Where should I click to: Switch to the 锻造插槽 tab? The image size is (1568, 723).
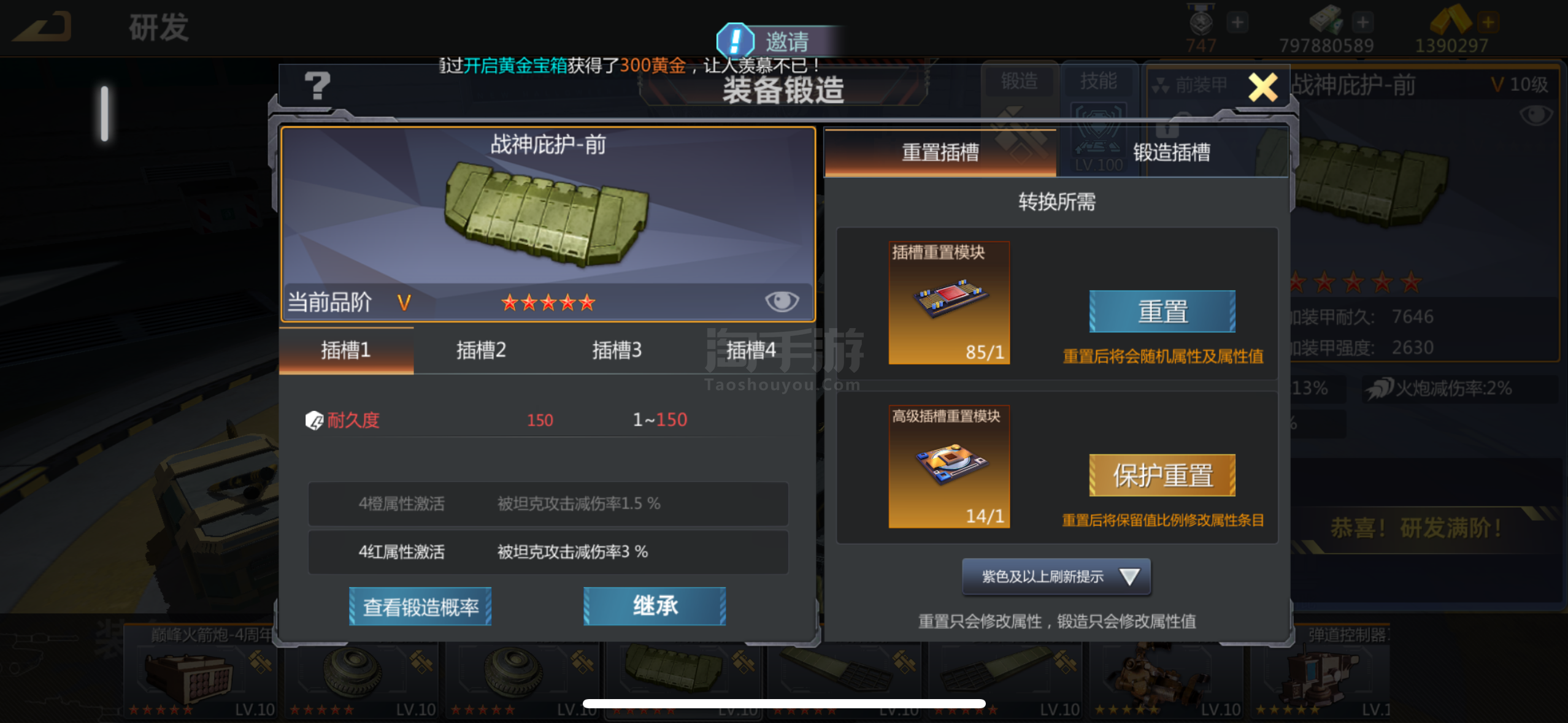pos(1172,152)
